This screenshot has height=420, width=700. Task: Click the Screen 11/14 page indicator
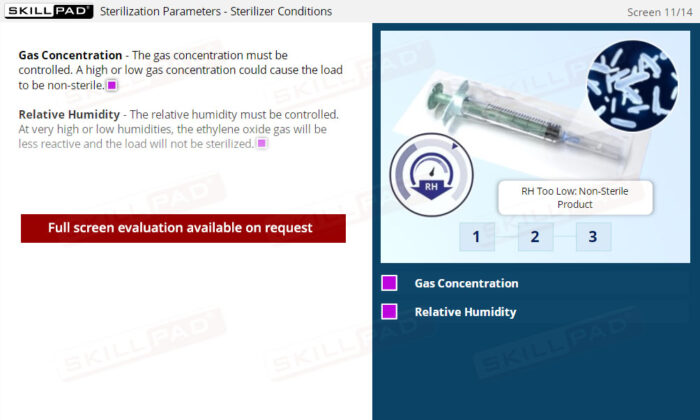click(x=659, y=12)
